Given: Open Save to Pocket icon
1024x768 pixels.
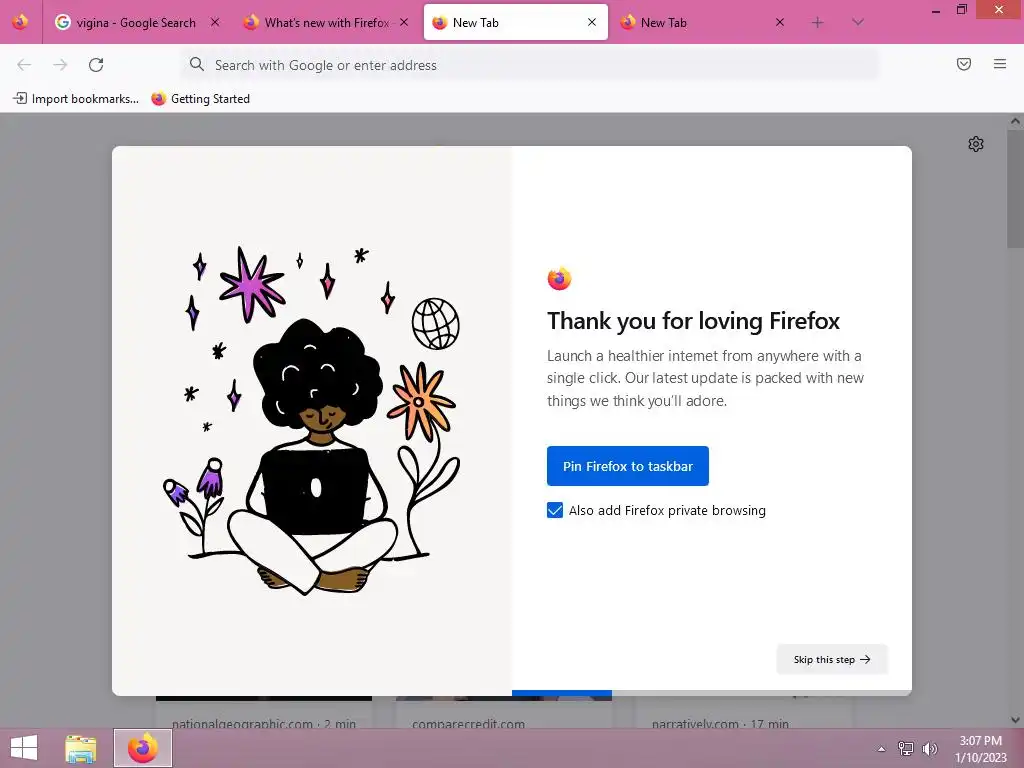Looking at the screenshot, I should 964,64.
